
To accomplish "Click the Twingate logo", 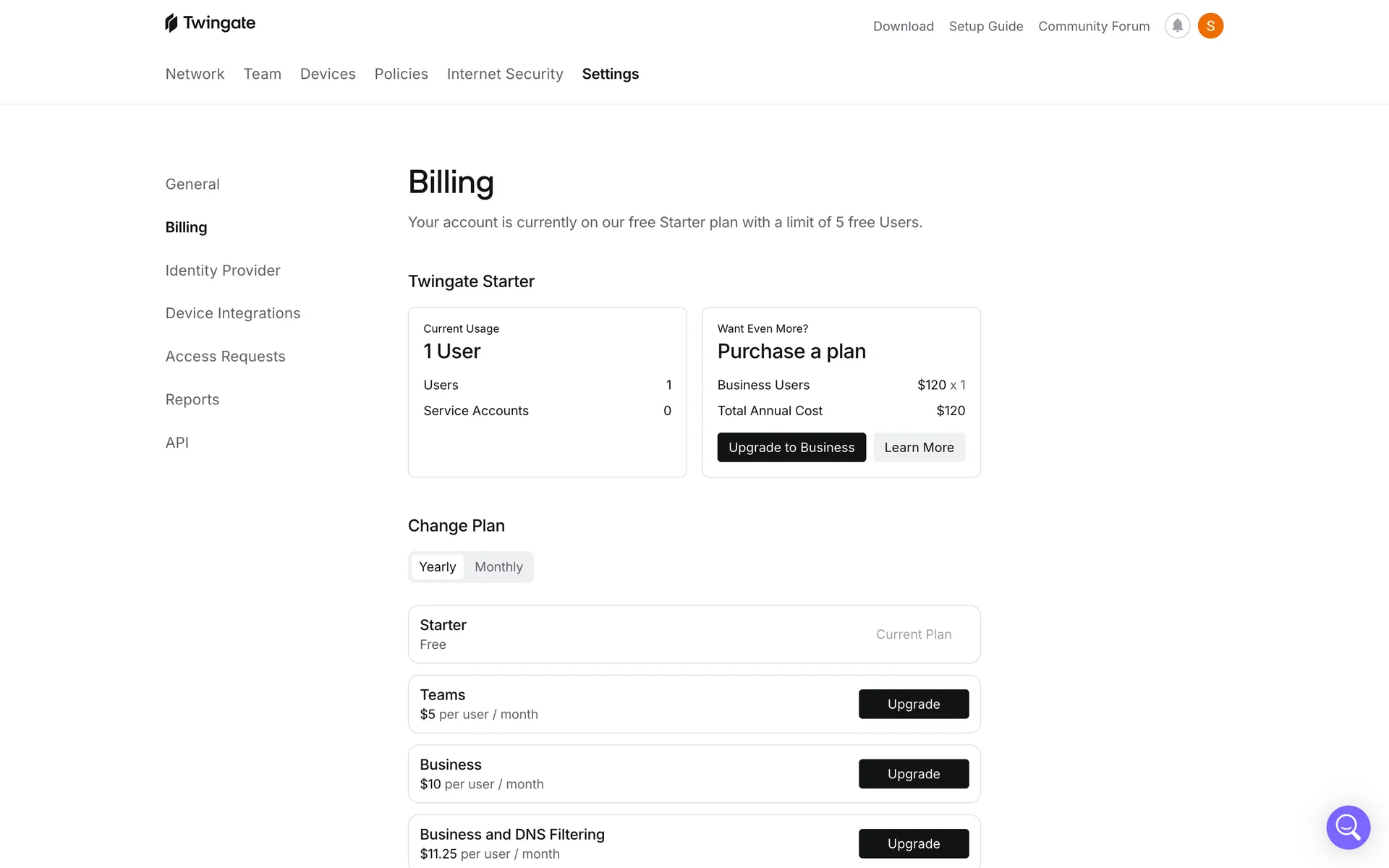I will pos(210,23).
